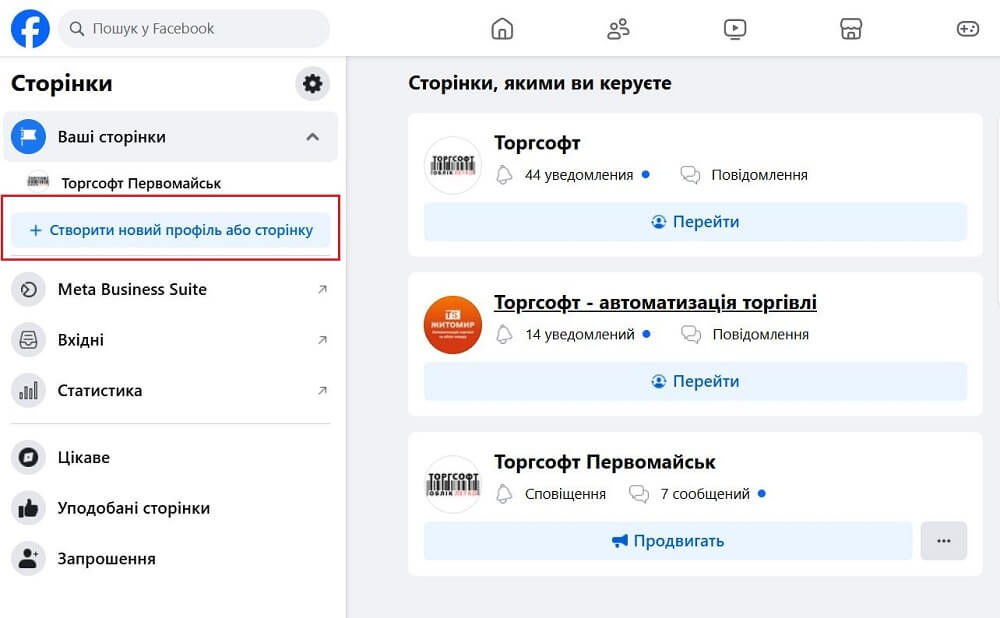The image size is (1000, 618).
Task: Click the Пошук у Facebook search field
Action: point(194,29)
